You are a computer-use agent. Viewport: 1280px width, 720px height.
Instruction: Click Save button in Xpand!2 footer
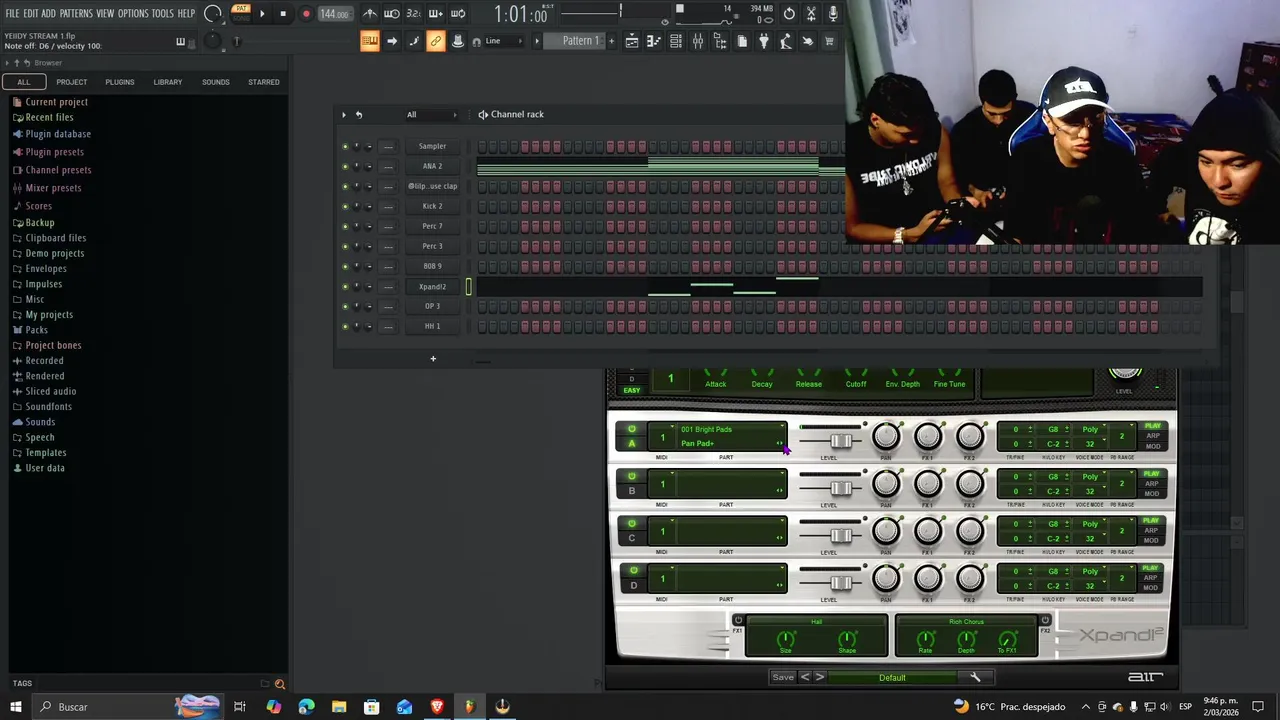pos(783,677)
